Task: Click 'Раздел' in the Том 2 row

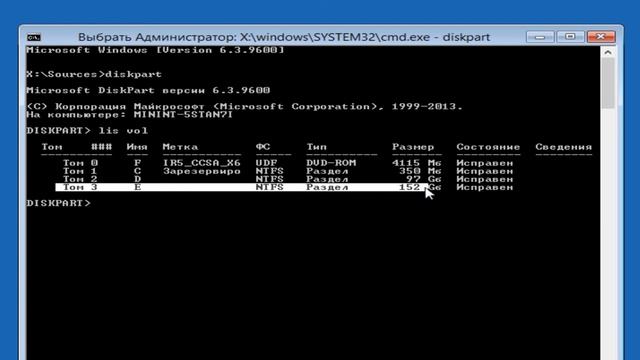Action: click(x=327, y=179)
